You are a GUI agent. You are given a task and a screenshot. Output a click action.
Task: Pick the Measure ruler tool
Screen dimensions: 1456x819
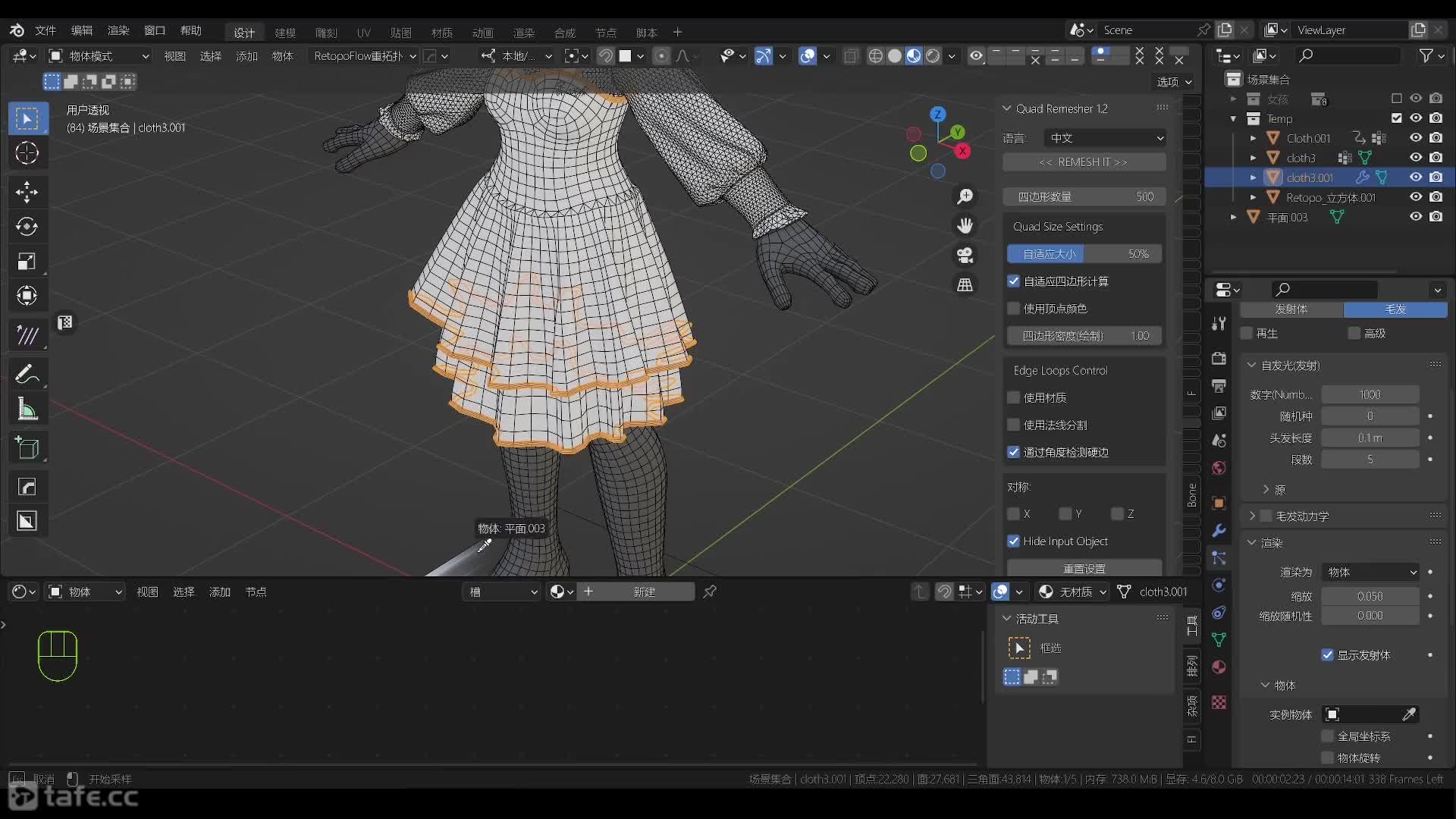click(27, 409)
